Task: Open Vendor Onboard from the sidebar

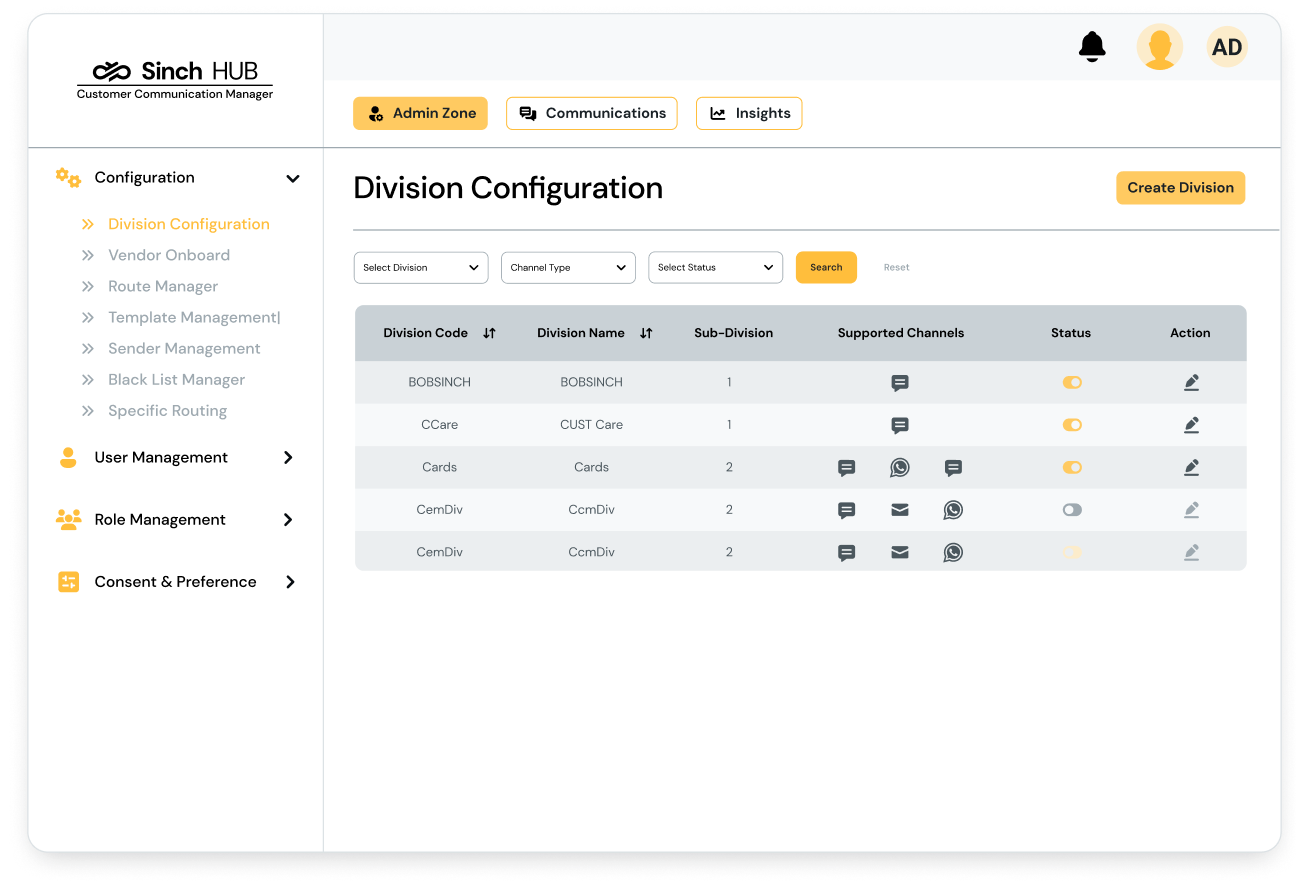Action: (168, 255)
